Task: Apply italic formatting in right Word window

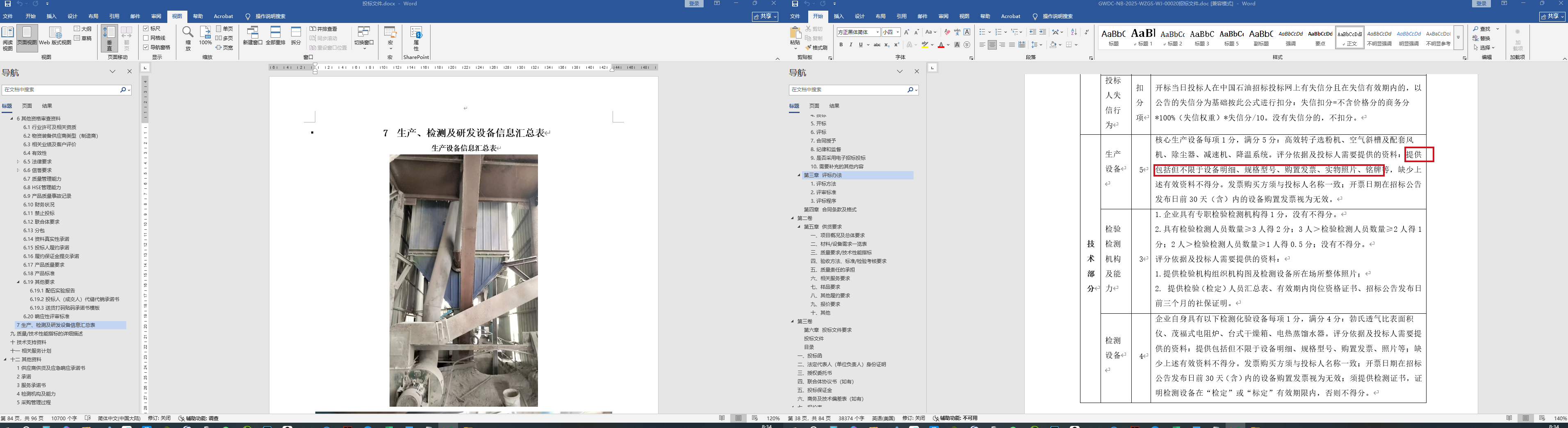Action: tap(851, 44)
